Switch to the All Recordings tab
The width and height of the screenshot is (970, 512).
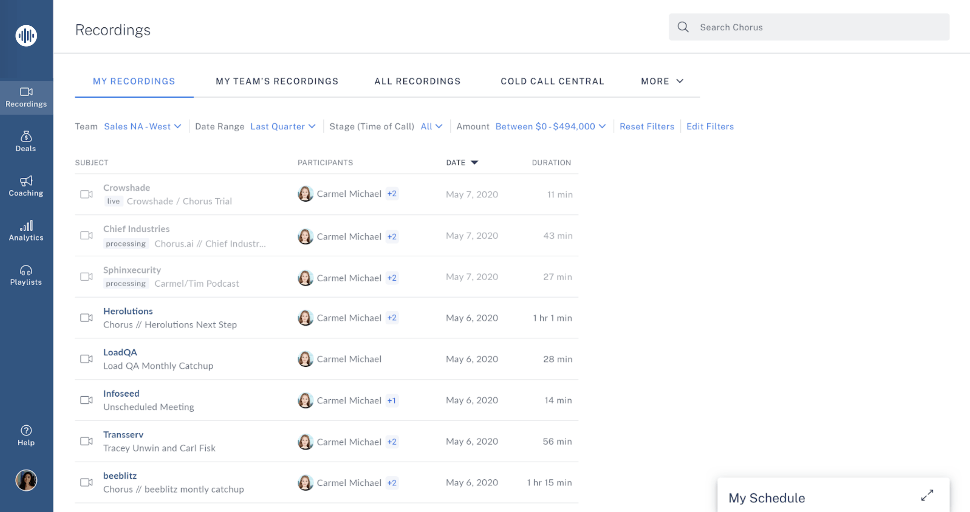[x=418, y=81]
